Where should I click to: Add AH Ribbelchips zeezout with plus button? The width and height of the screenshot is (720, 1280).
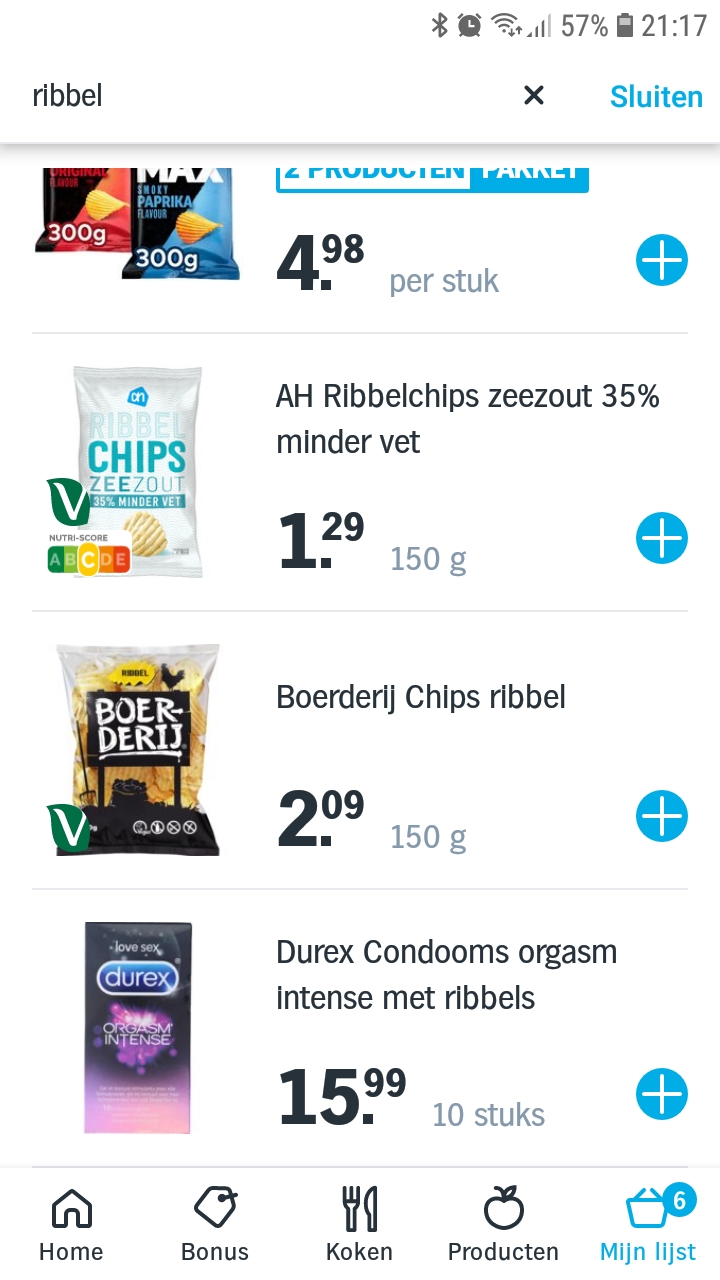tap(661, 538)
